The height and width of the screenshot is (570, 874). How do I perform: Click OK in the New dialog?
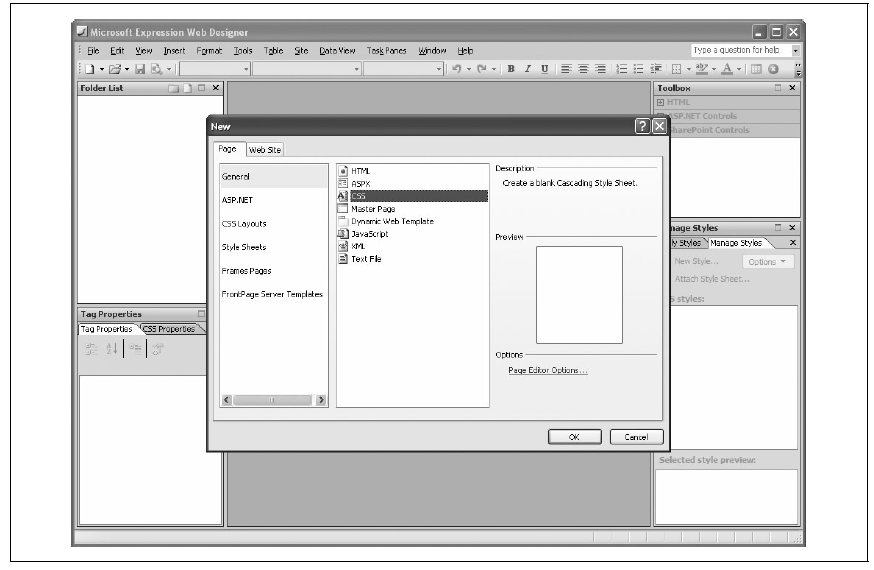[574, 437]
